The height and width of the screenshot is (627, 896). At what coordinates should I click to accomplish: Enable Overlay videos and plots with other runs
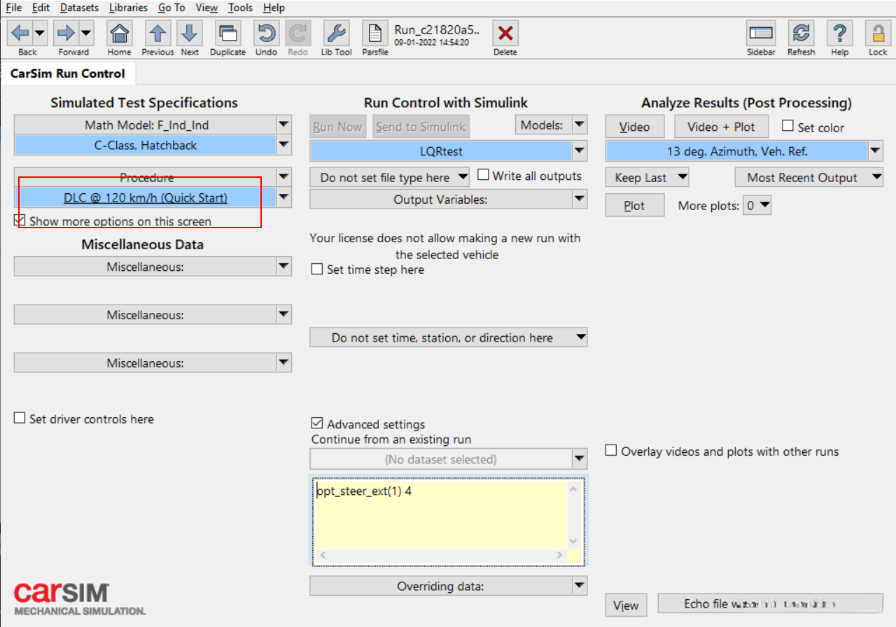pyautogui.click(x=611, y=450)
